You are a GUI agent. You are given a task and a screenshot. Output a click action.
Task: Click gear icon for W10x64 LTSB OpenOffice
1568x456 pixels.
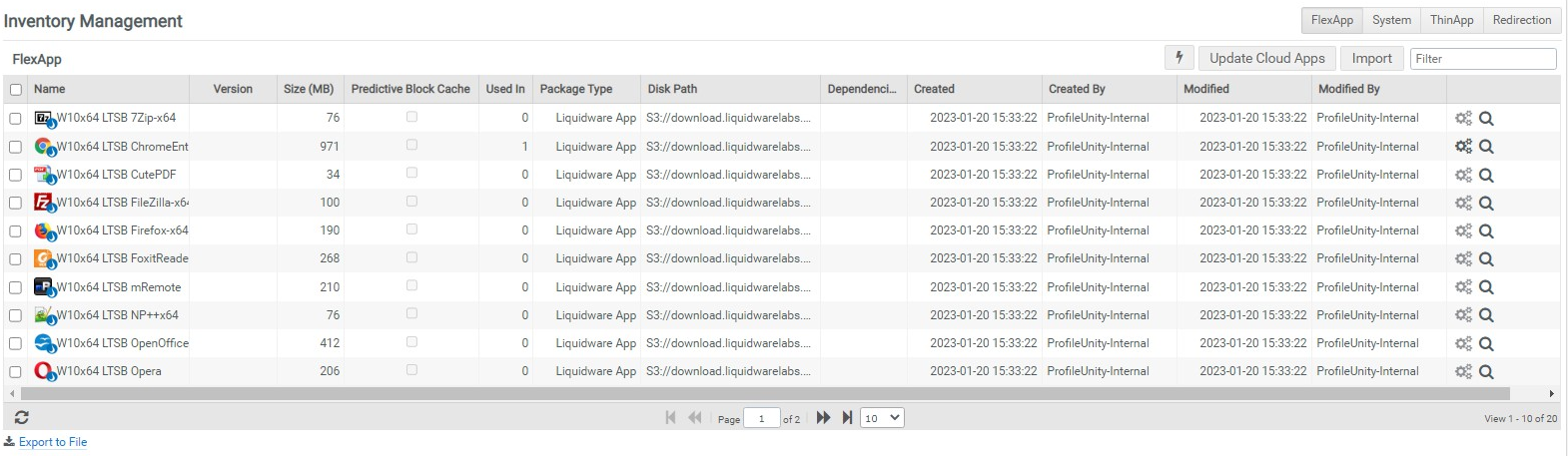coord(1463,344)
